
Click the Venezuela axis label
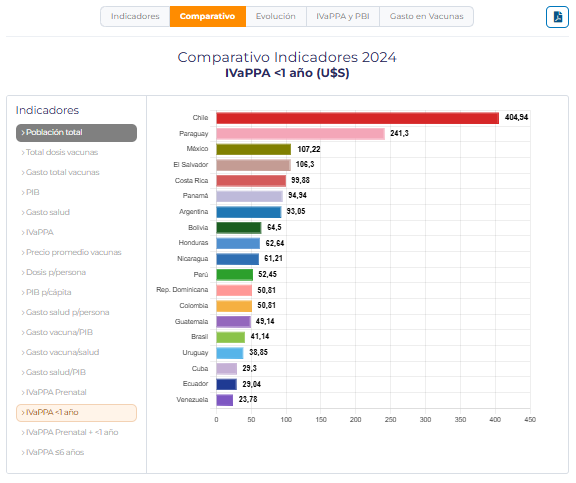[x=192, y=400]
